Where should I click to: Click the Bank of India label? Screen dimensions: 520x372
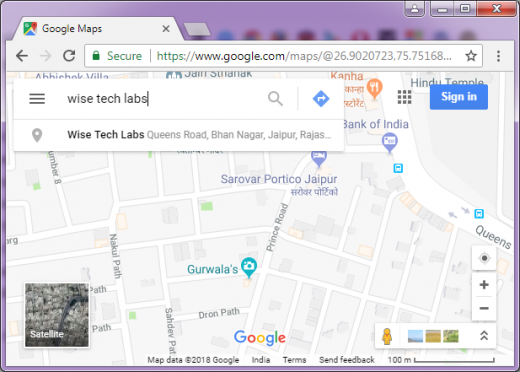coord(375,124)
